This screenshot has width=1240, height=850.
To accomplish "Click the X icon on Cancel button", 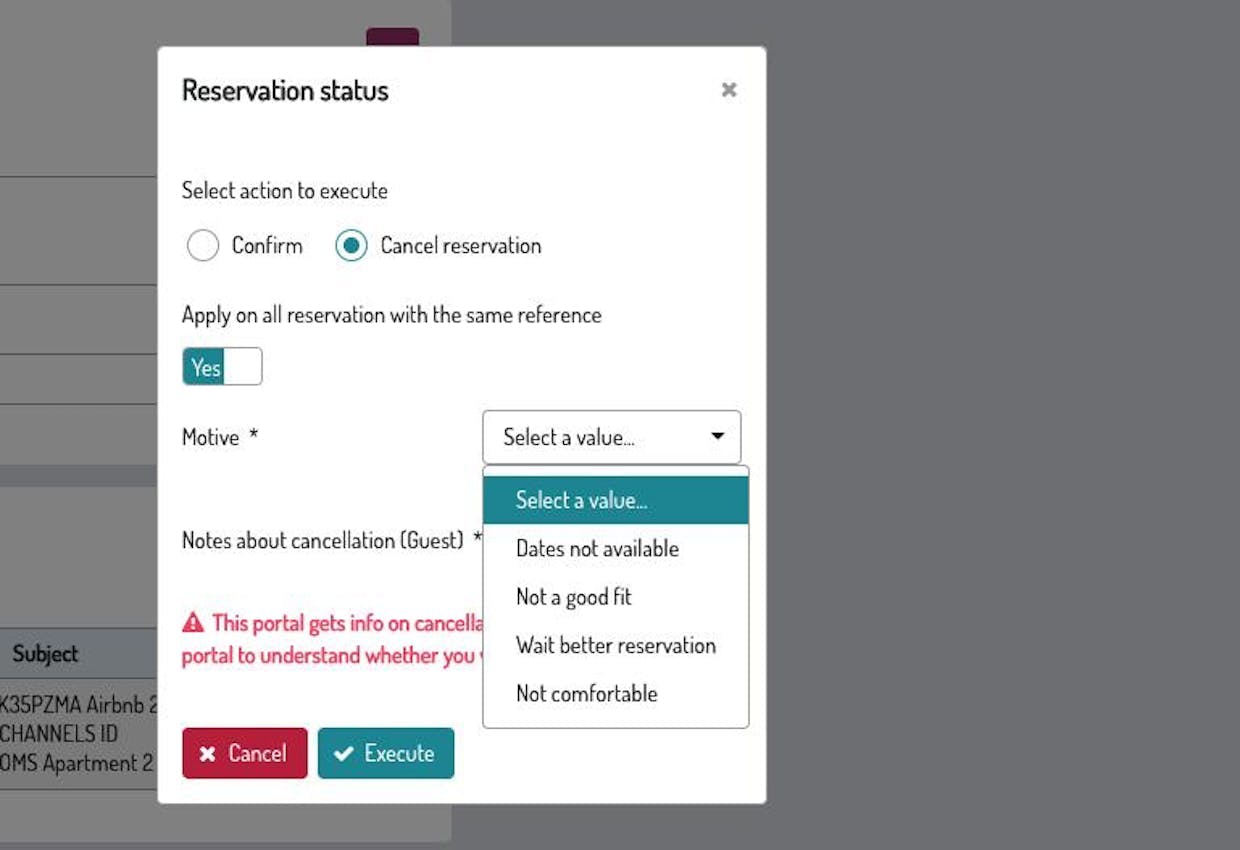I will tap(208, 754).
